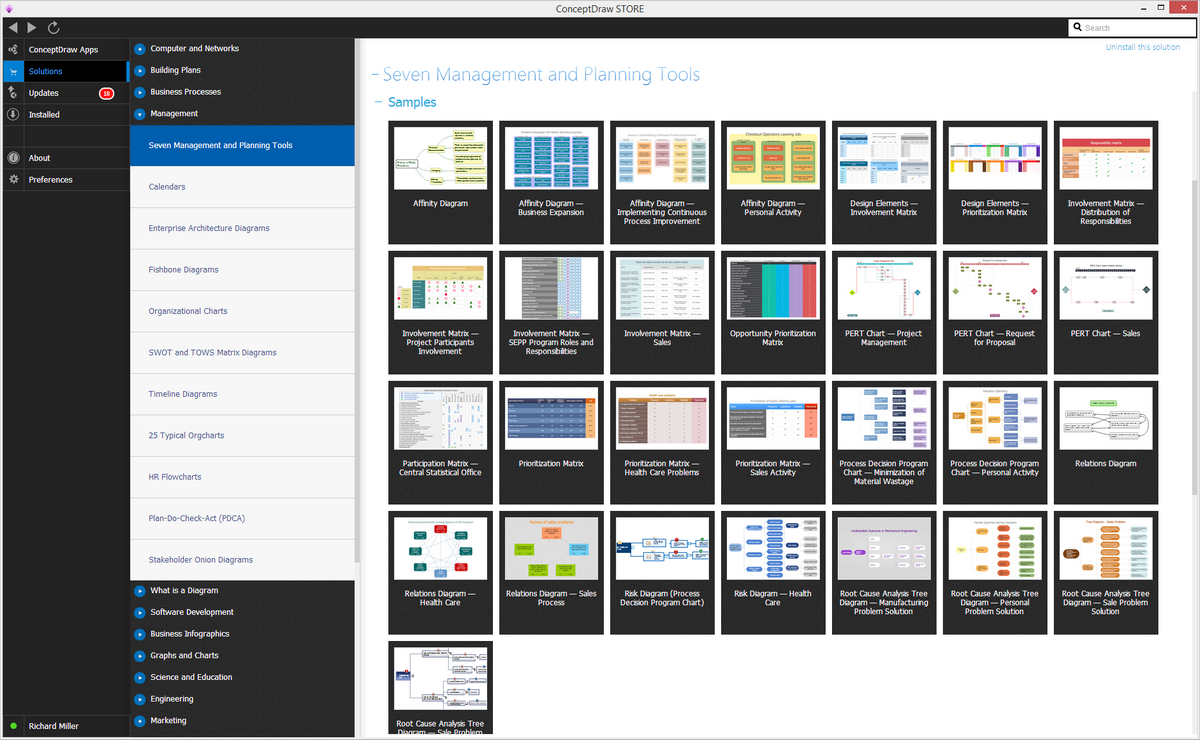1200x740 pixels.
Task: Open the Updates section
Action: click(44, 93)
